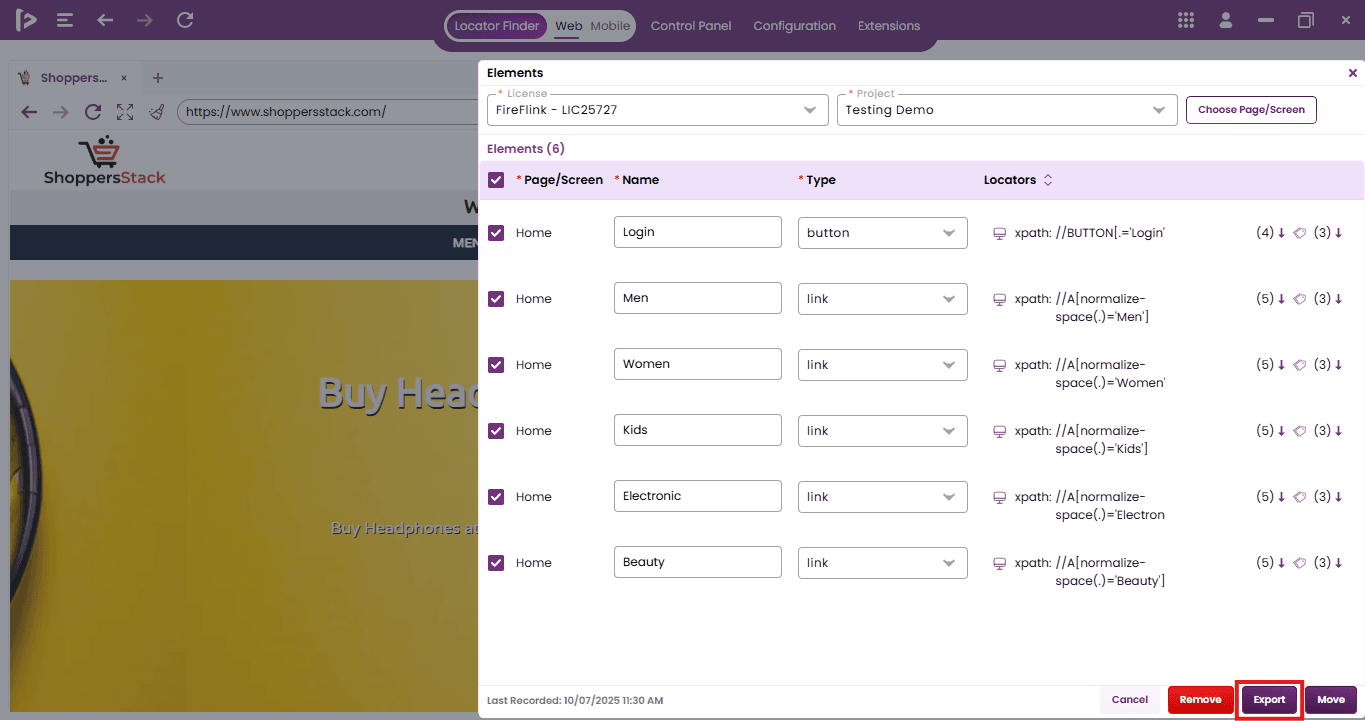Click the browser URL address bar
Image resolution: width=1365 pixels, height=721 pixels.
[328, 112]
